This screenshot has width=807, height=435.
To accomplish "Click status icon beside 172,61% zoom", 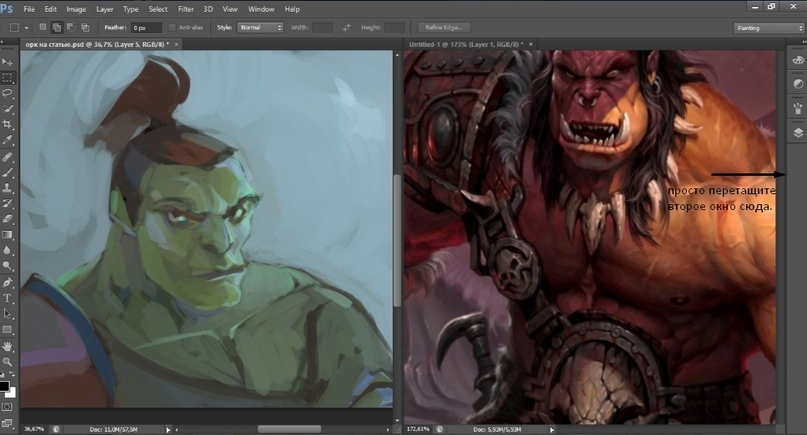I will [440, 429].
